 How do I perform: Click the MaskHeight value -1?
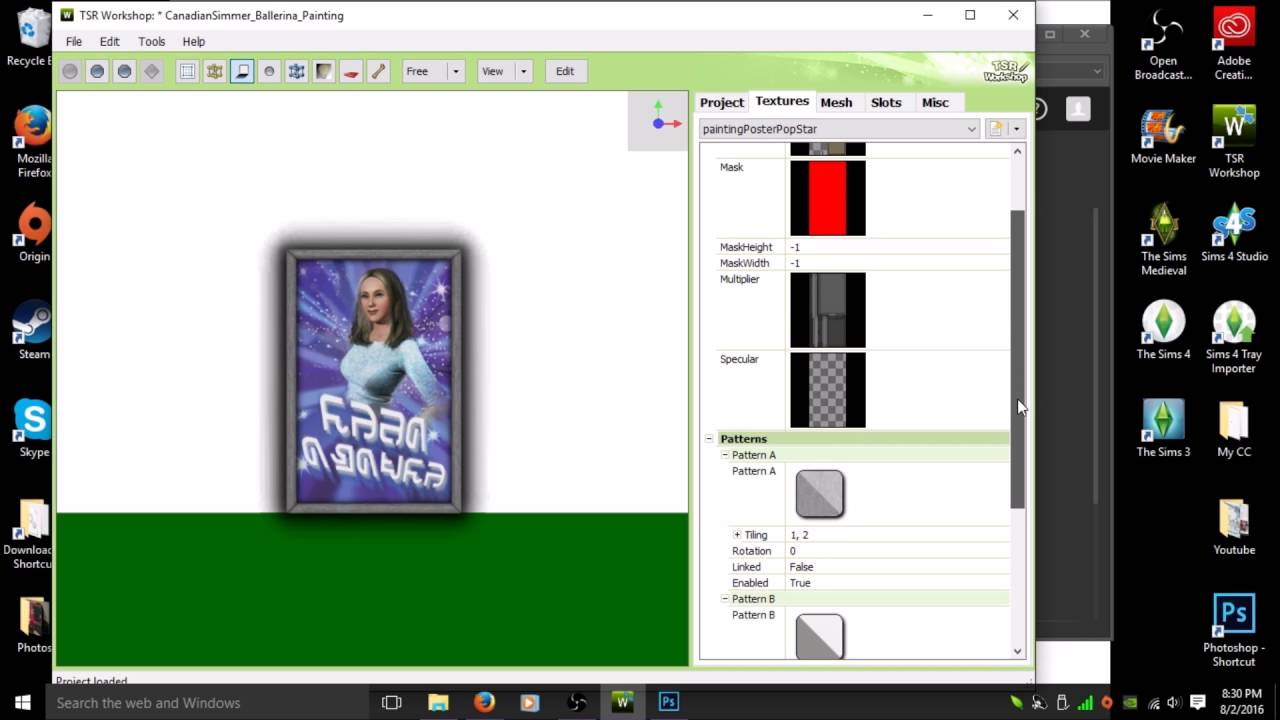(x=796, y=247)
